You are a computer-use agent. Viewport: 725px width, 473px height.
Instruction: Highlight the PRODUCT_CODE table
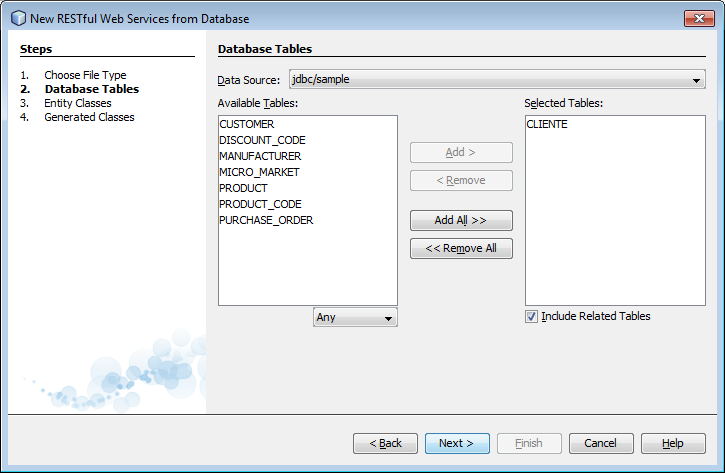pos(260,204)
